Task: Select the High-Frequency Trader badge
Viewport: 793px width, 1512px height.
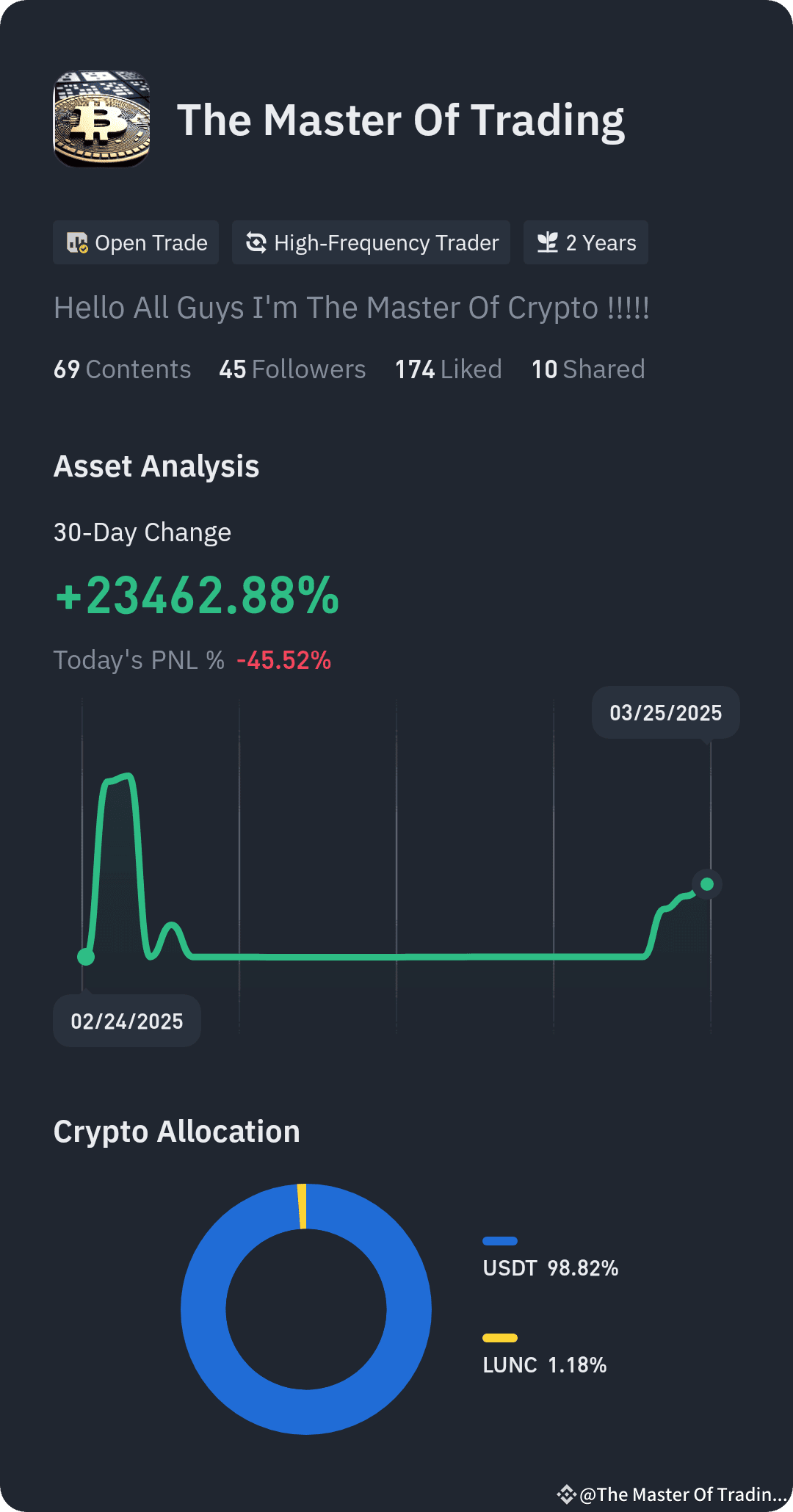Action: pos(371,242)
